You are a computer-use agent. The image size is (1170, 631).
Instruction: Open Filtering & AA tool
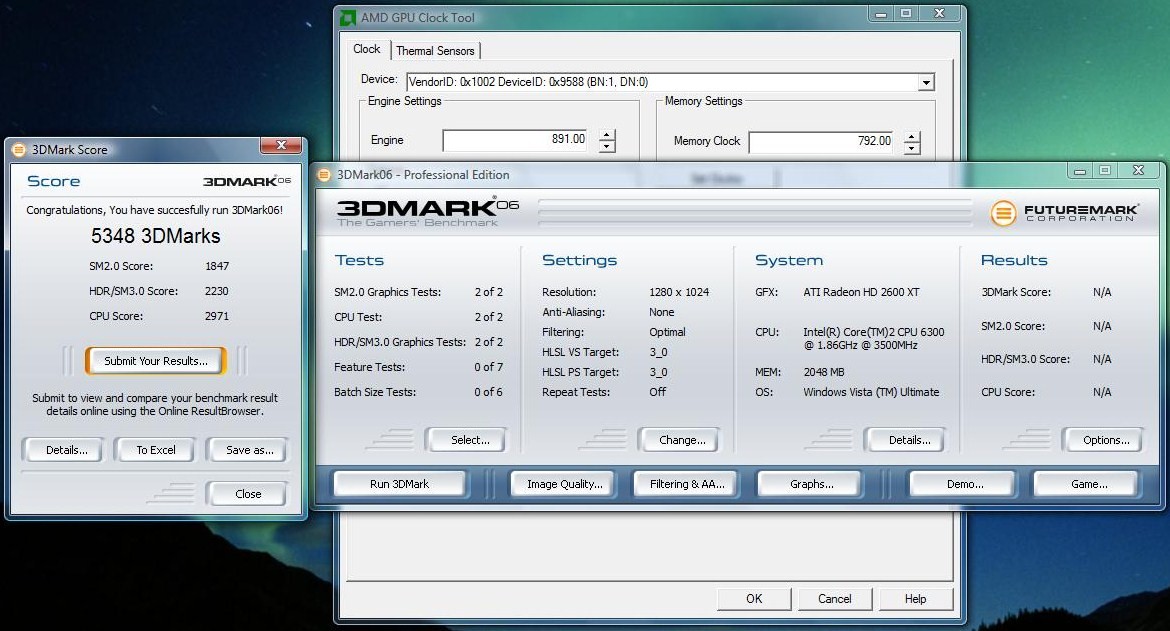[x=686, y=484]
